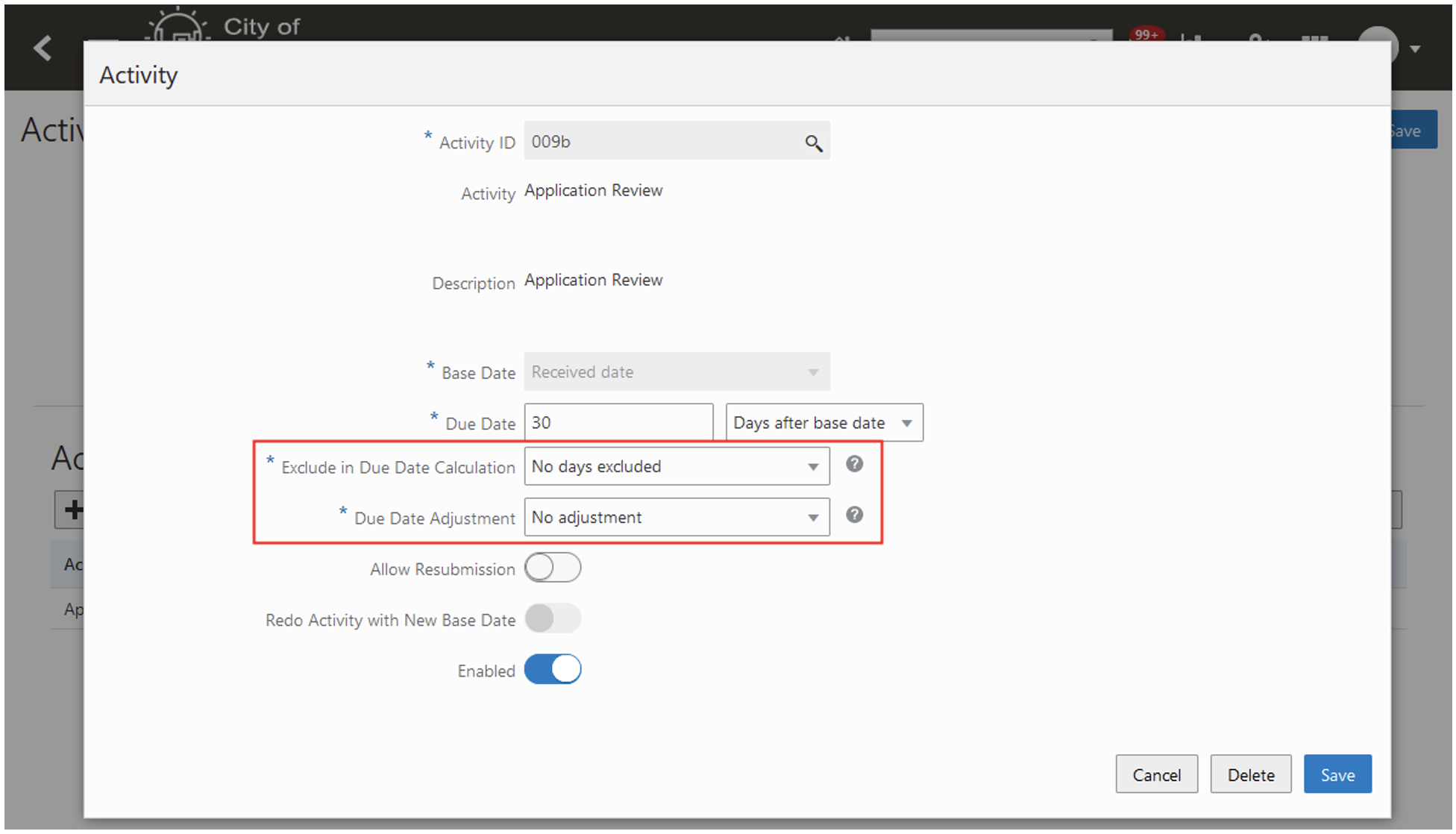Click the dialog Save button
This screenshot has height=834, width=1456.
[x=1337, y=774]
